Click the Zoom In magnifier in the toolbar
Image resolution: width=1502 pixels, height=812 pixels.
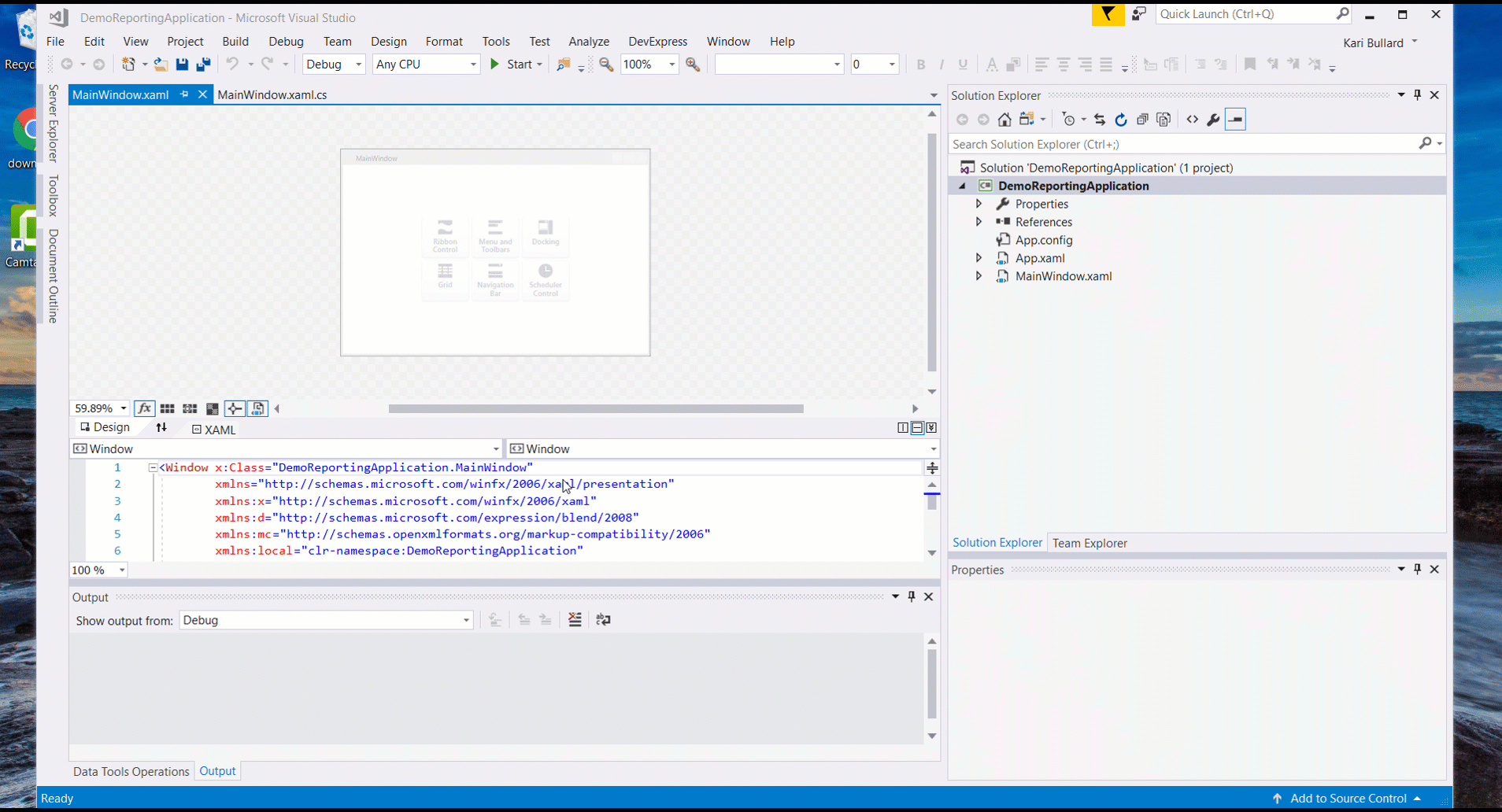coord(693,65)
